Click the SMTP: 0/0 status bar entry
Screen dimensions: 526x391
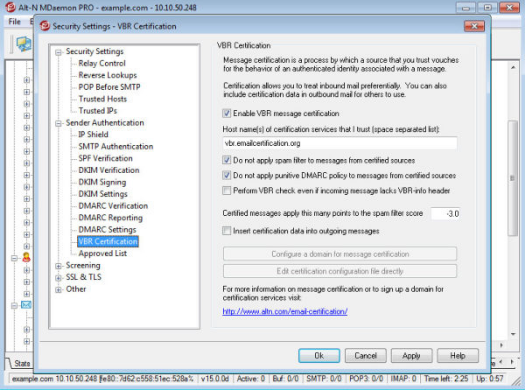tap(324, 379)
